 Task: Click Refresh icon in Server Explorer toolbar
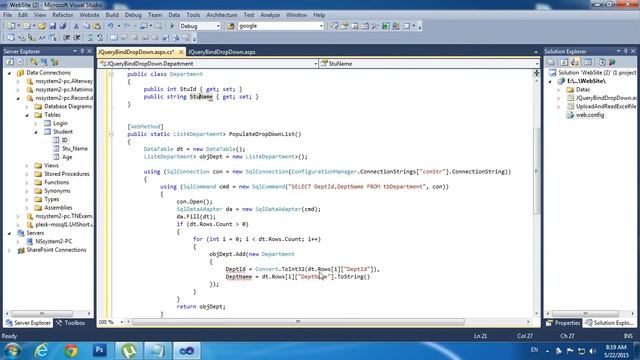10,62
